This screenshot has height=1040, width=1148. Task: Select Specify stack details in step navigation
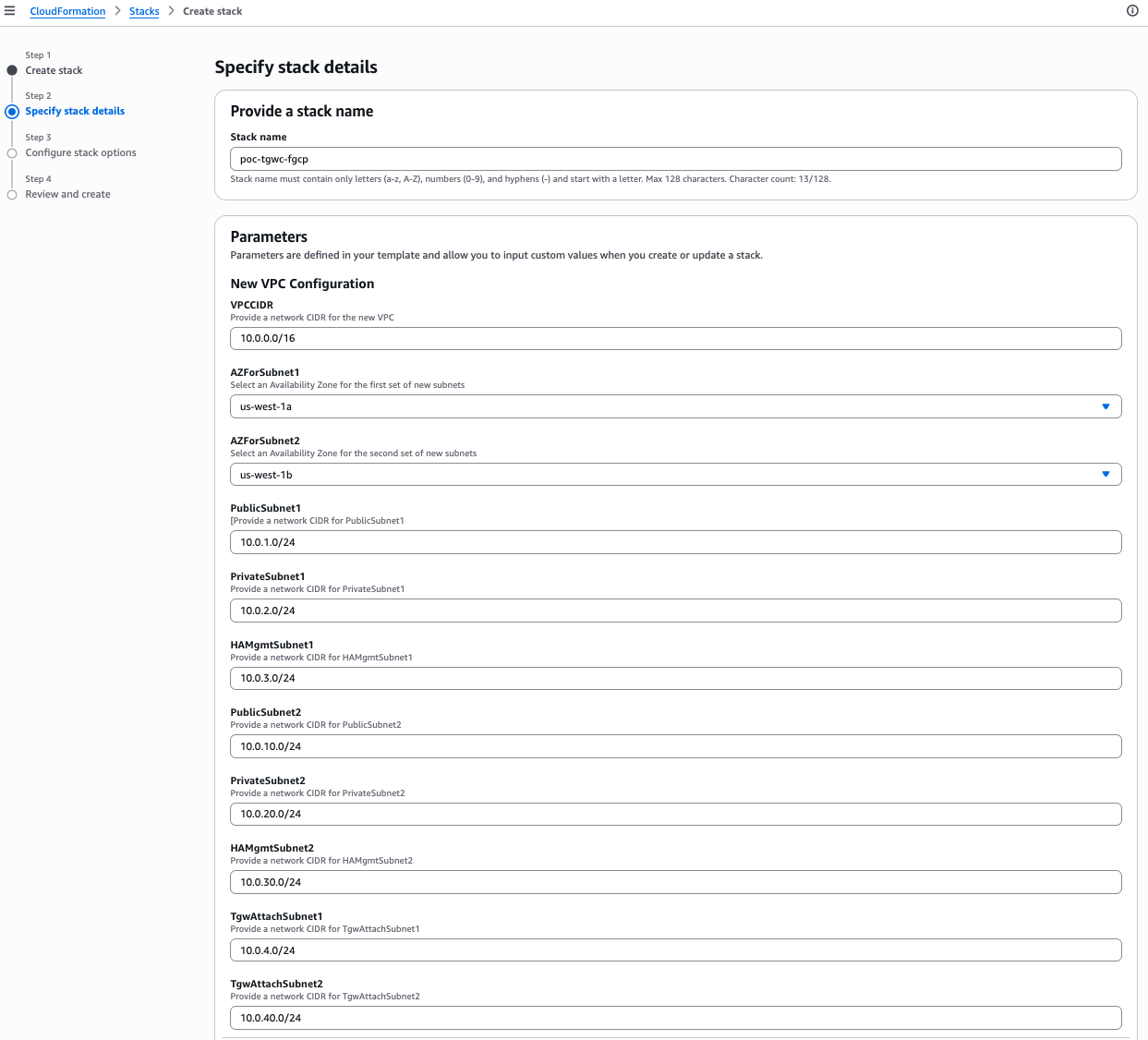(x=75, y=111)
